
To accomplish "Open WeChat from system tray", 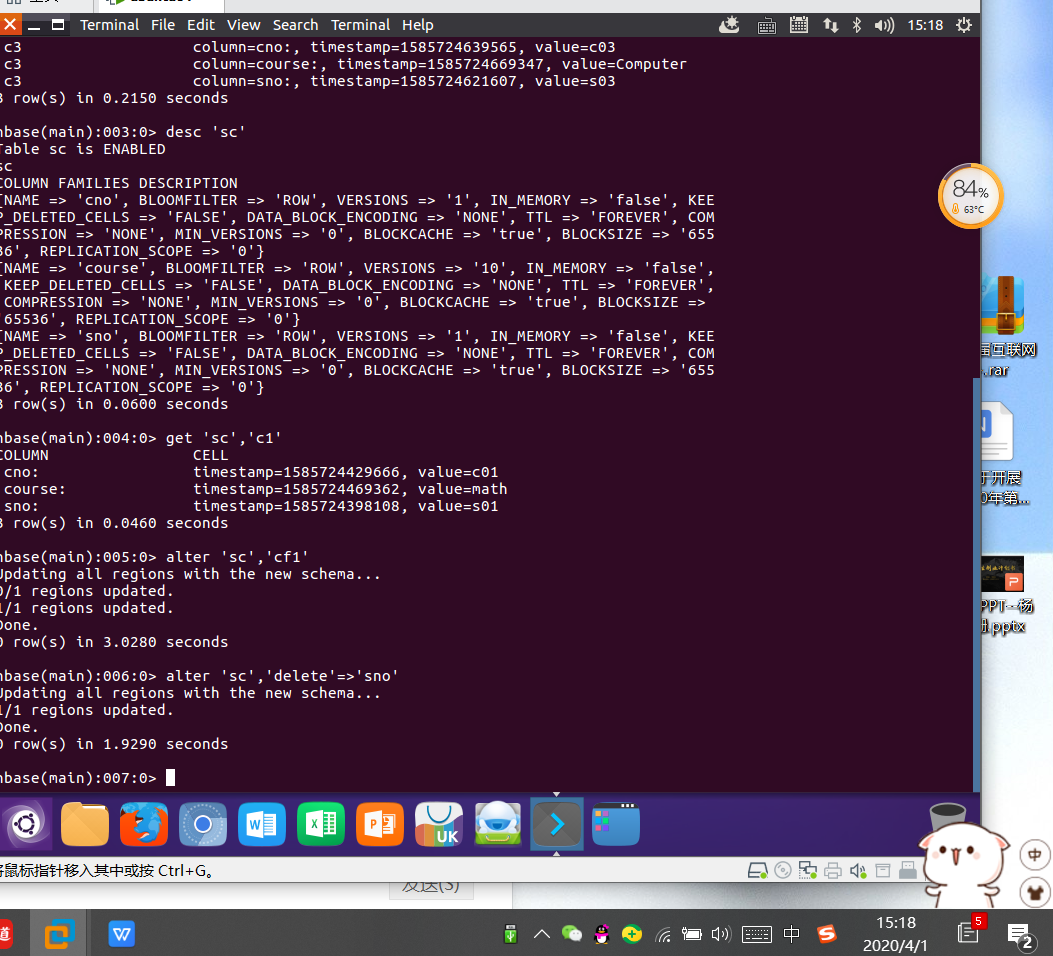I will pos(571,934).
